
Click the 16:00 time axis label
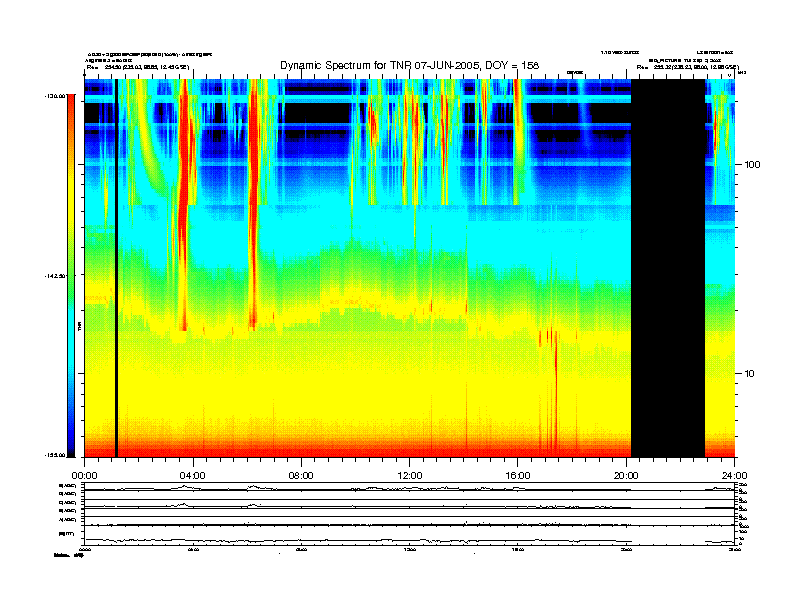click(x=518, y=475)
